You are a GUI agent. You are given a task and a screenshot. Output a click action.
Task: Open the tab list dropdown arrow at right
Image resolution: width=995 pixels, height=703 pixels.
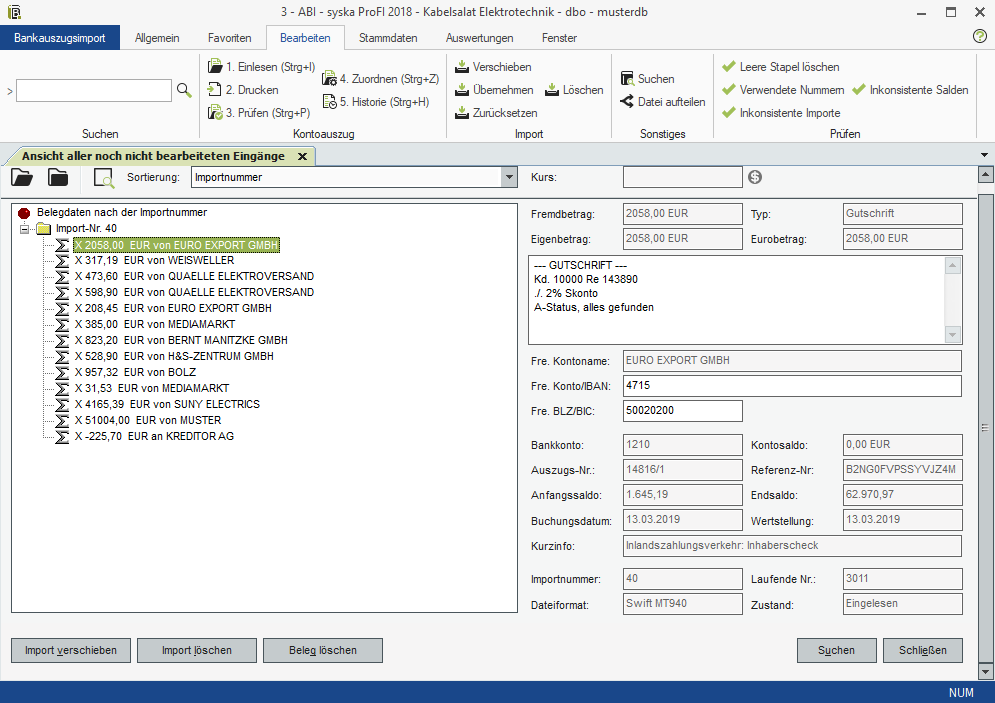[x=984, y=155]
